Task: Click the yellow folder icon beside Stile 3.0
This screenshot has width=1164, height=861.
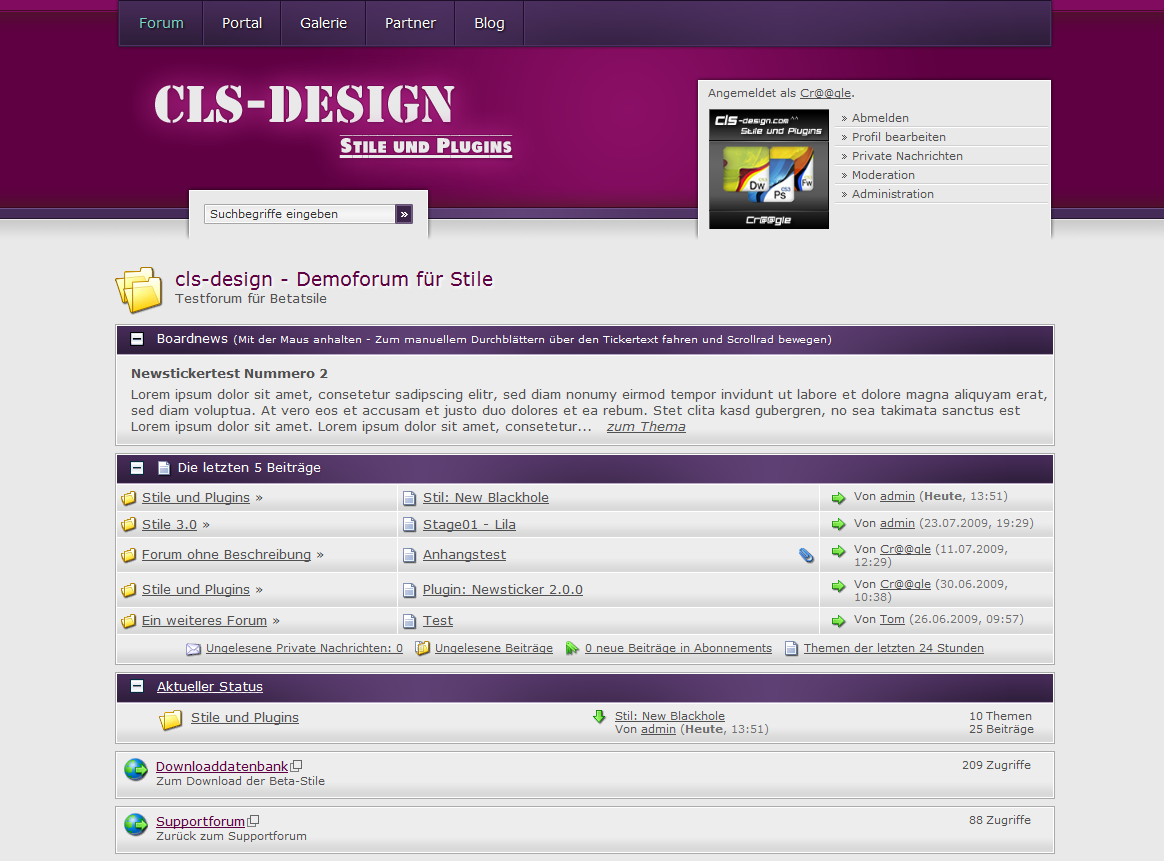Action: (x=128, y=525)
